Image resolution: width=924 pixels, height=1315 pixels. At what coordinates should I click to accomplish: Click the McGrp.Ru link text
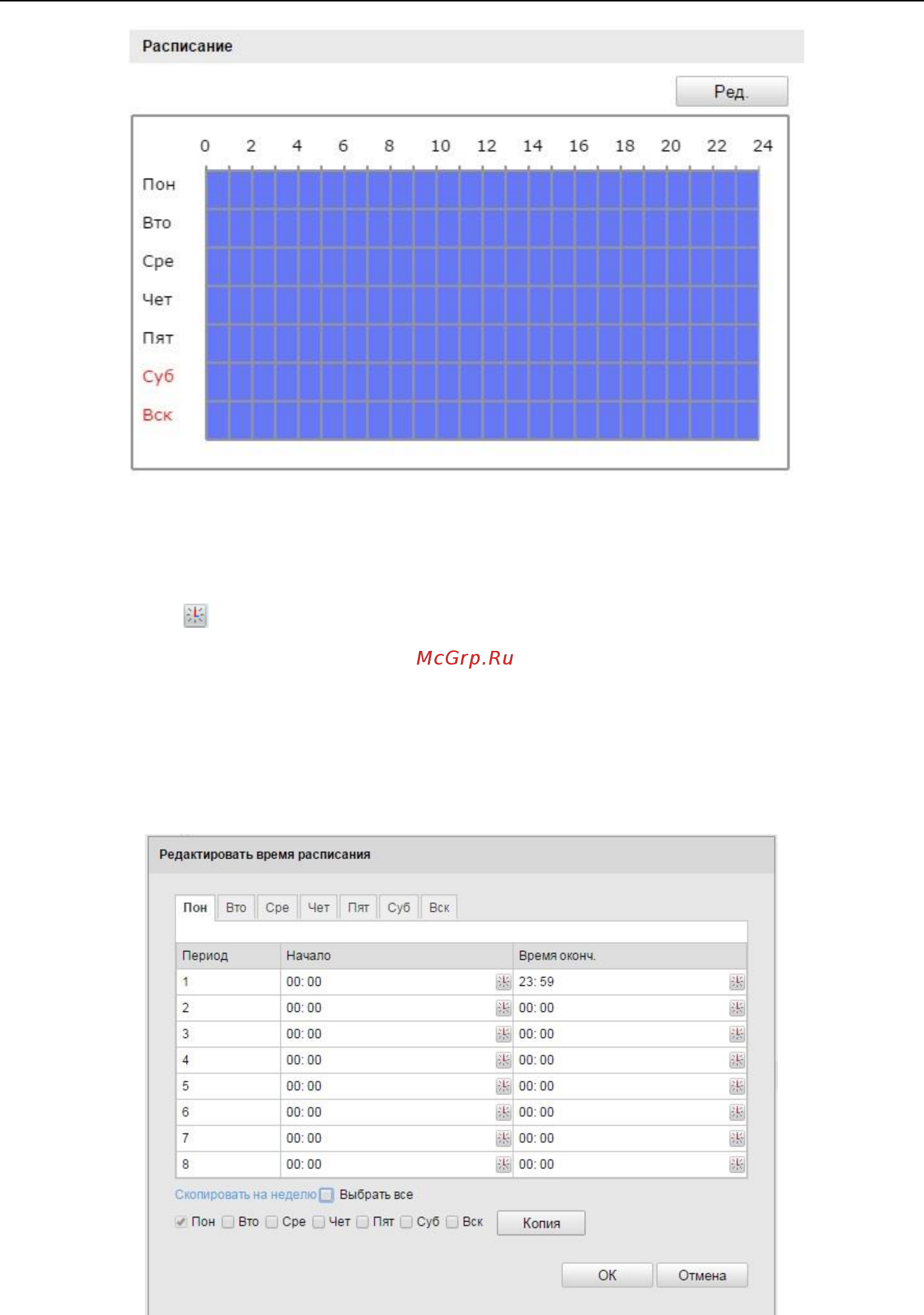tap(465, 658)
